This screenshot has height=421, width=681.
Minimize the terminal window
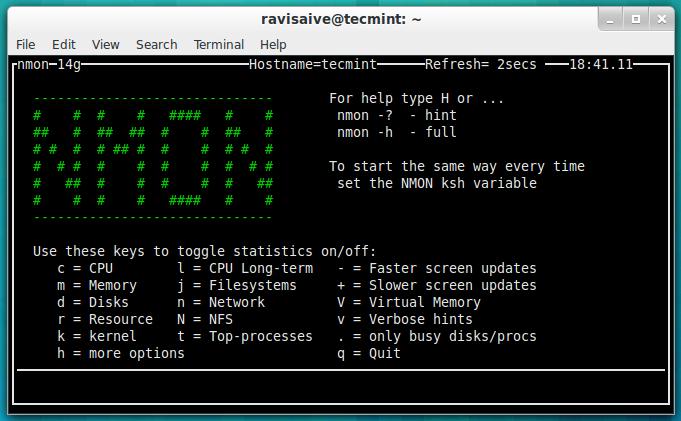tap(614, 18)
